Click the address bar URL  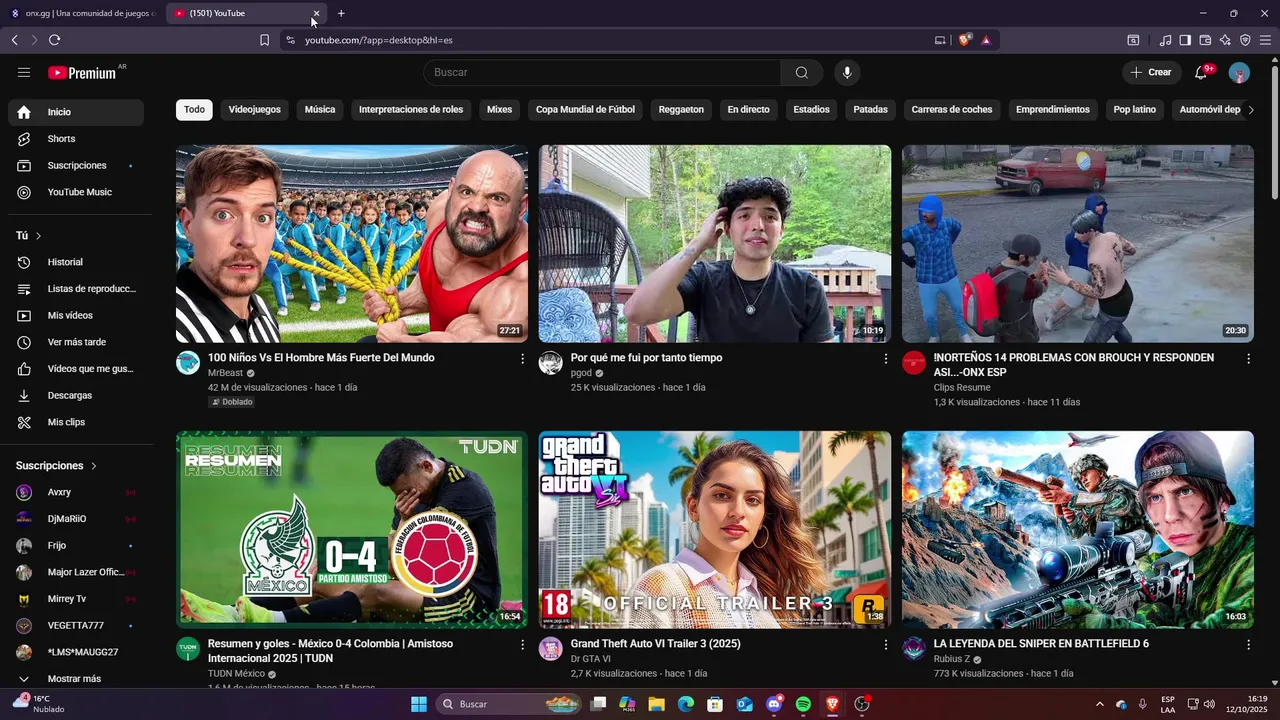(x=379, y=40)
